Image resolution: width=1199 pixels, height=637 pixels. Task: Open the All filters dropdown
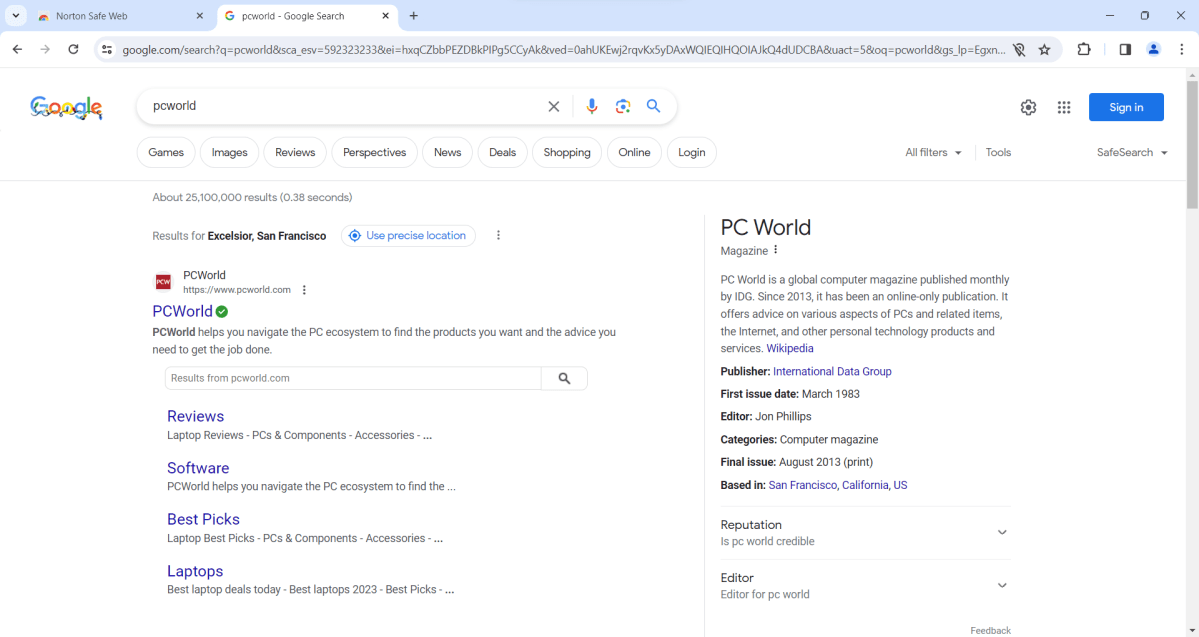click(933, 152)
